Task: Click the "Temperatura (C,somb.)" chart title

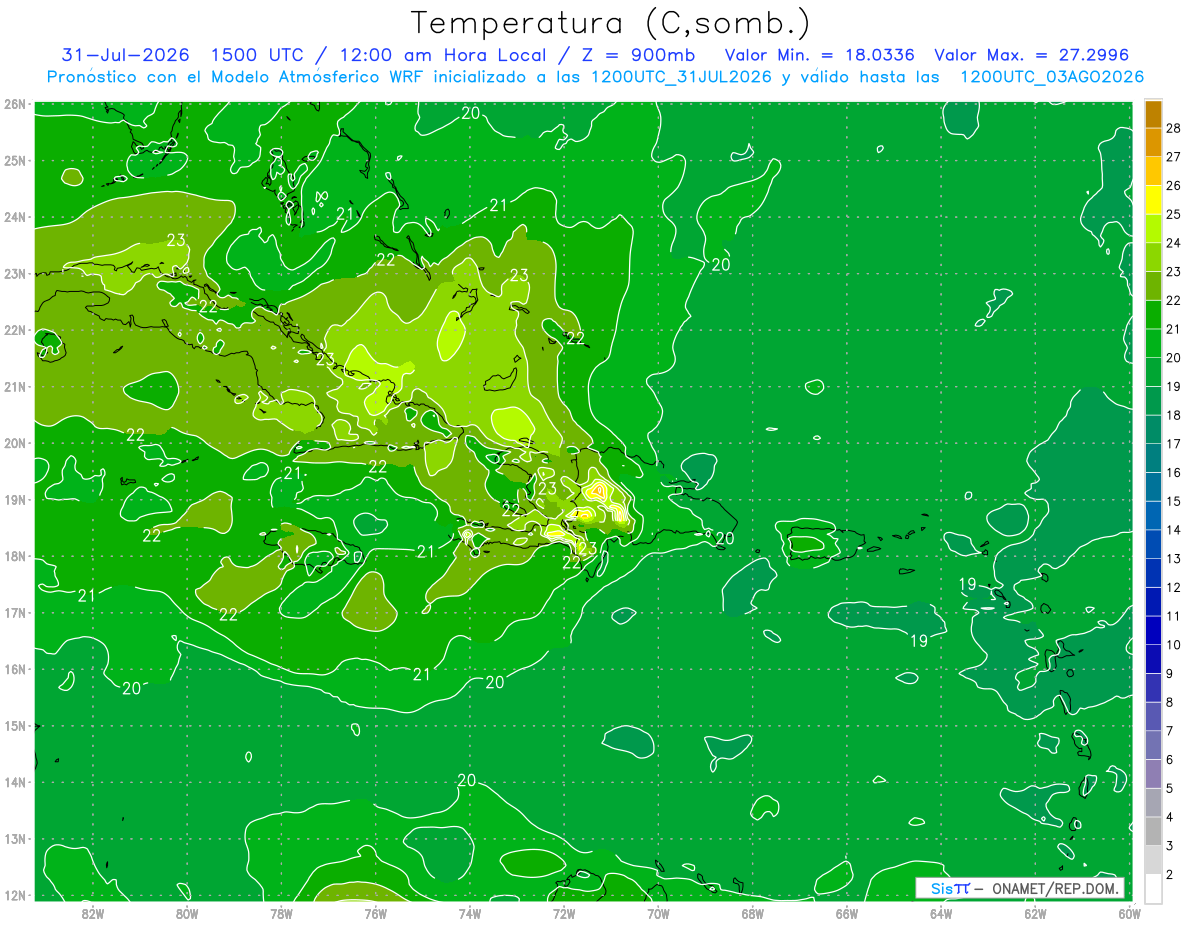Action: [610, 23]
